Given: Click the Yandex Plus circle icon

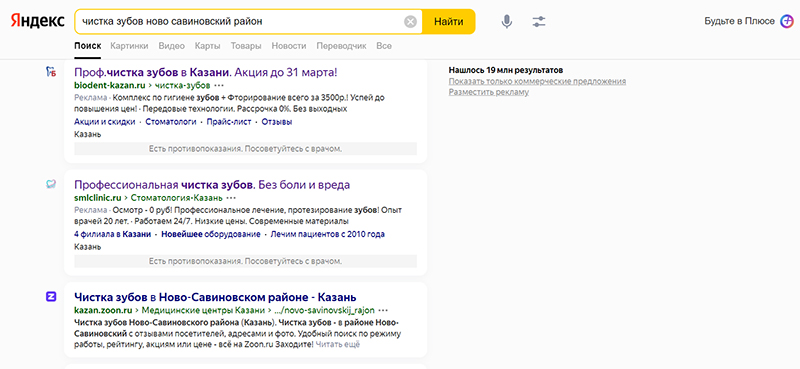Looking at the screenshot, I should 787,21.
